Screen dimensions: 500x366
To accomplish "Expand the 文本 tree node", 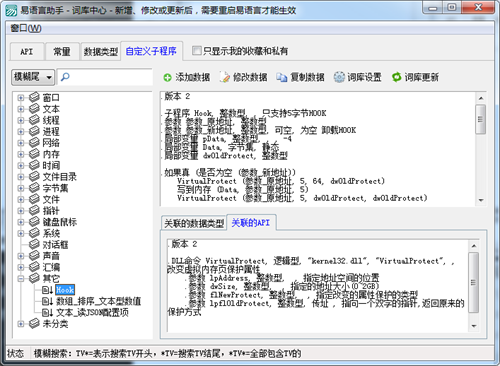I will (x=21, y=109).
